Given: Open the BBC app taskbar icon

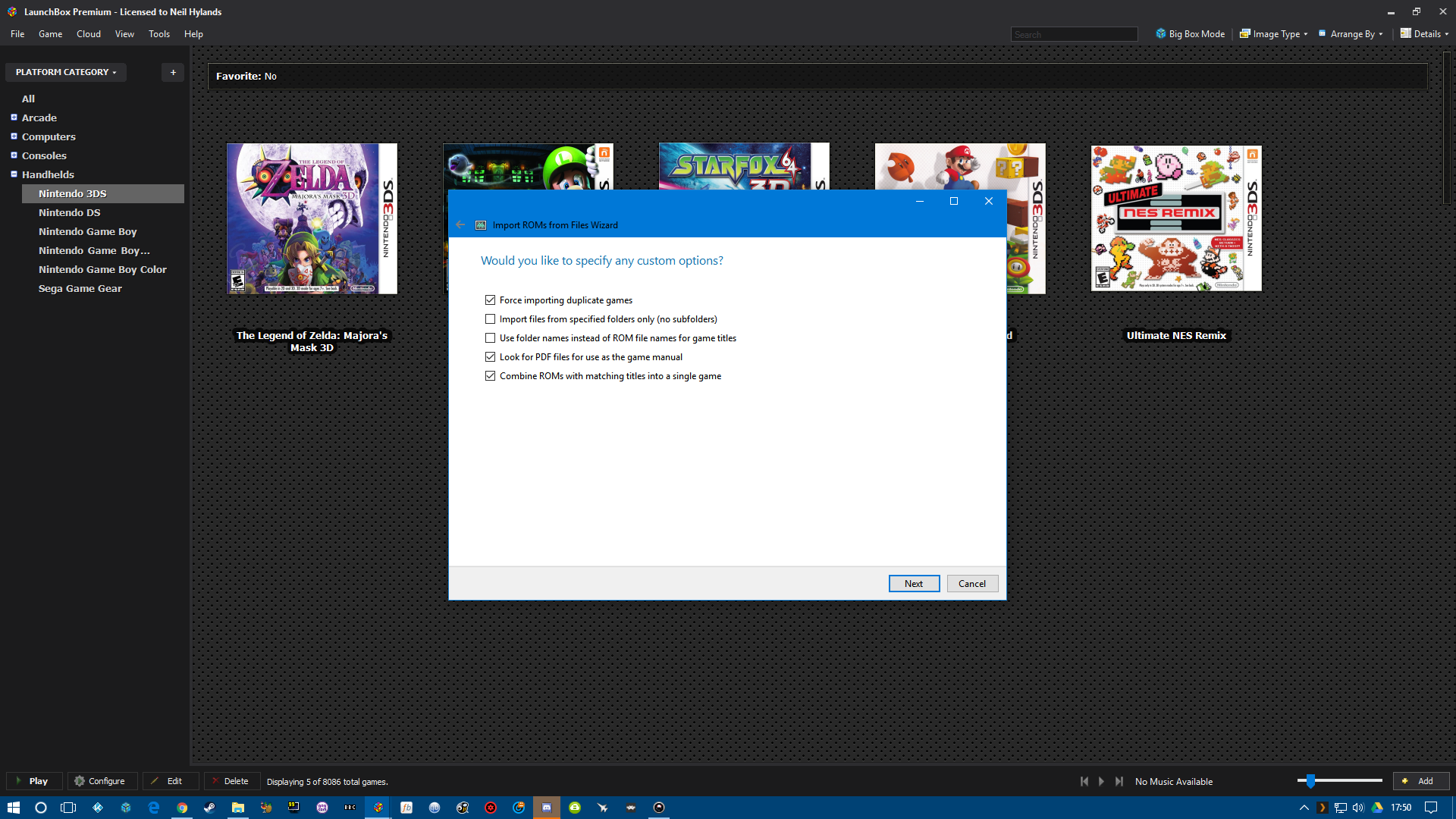Looking at the screenshot, I should pyautogui.click(x=350, y=808).
